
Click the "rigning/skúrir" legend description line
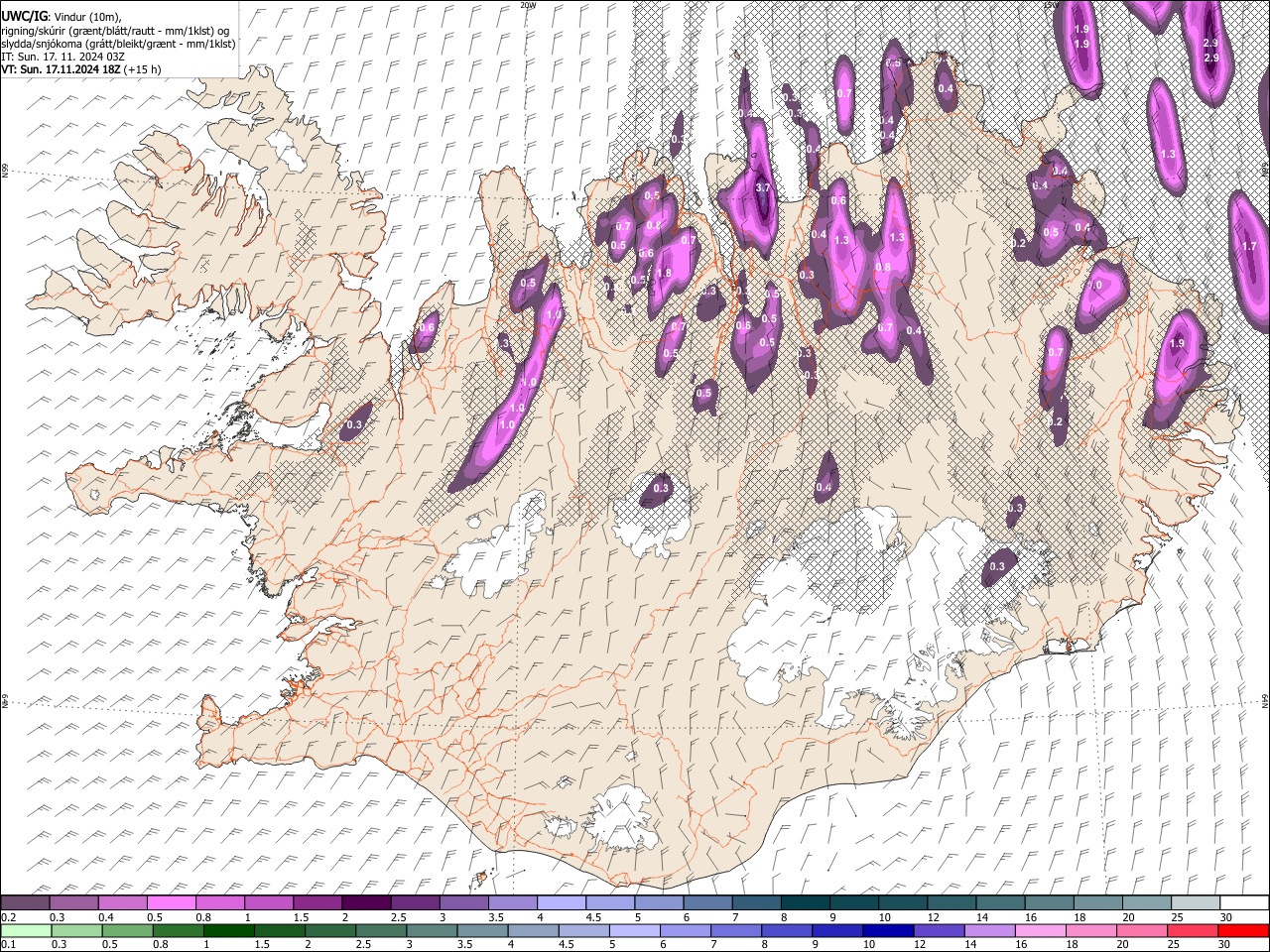[116, 31]
